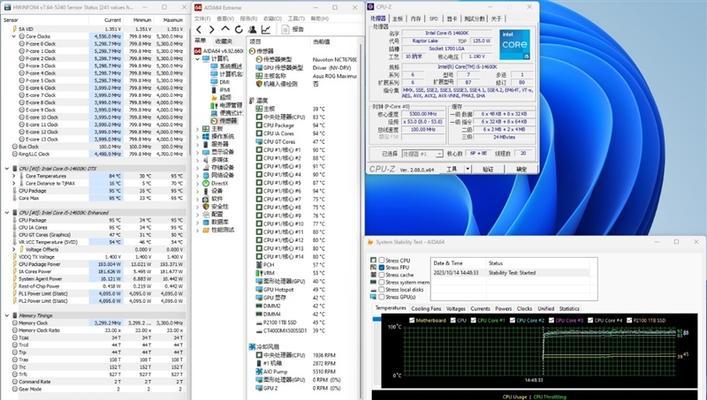The width and height of the screenshot is (707, 400).
Task: Click the System Stability Test flame icon
Action: click(x=371, y=242)
